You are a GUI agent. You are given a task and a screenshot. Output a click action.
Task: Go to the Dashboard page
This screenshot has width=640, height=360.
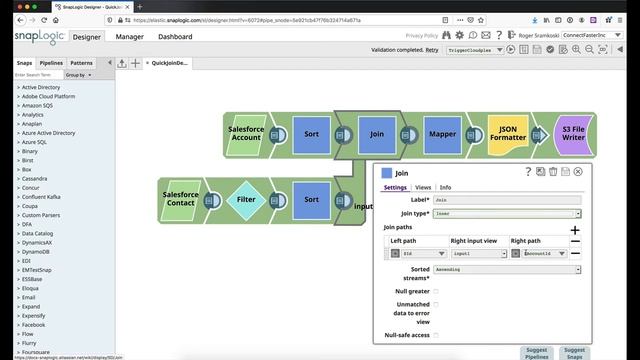175,36
